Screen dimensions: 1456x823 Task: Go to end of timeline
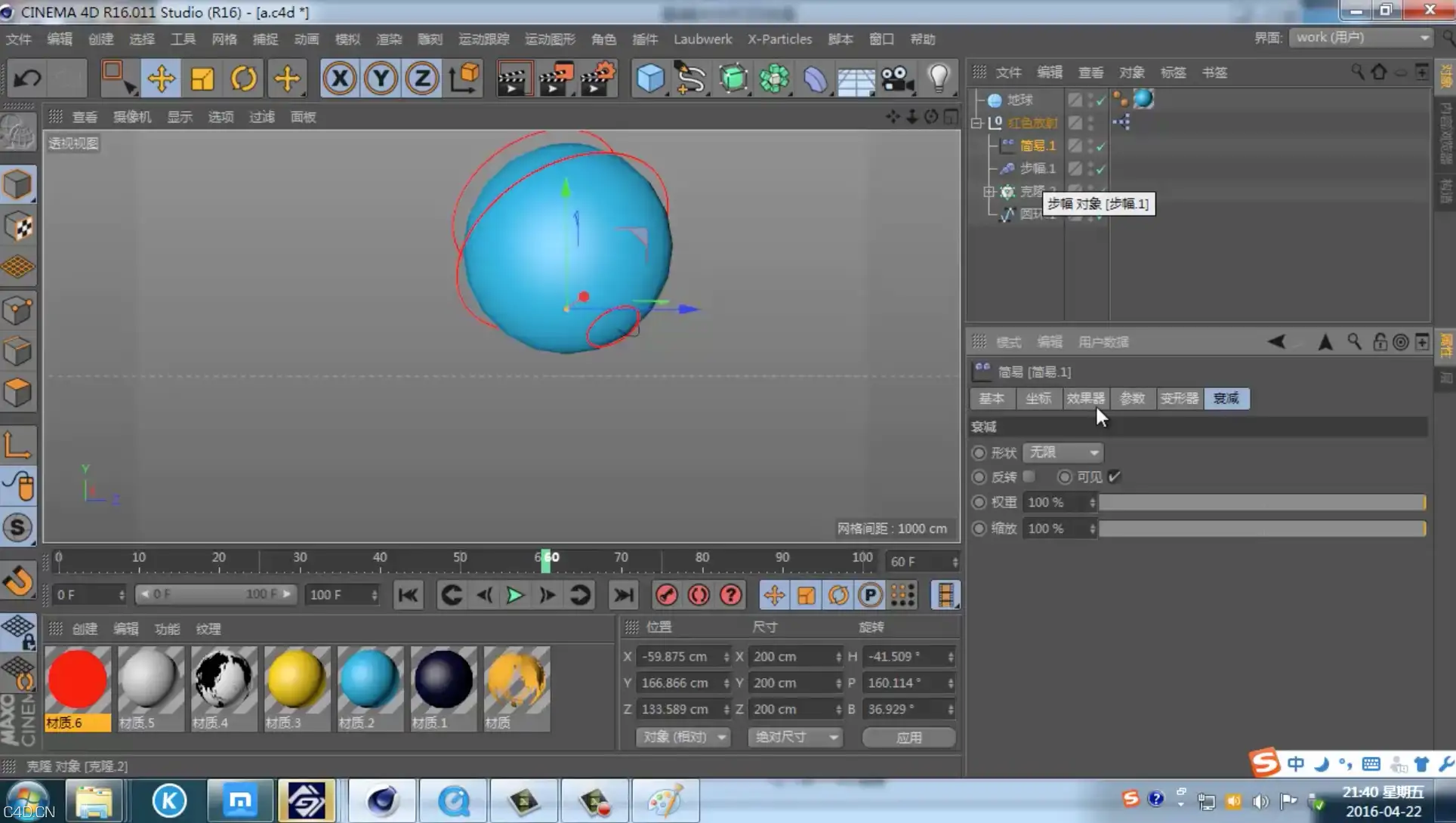click(623, 595)
